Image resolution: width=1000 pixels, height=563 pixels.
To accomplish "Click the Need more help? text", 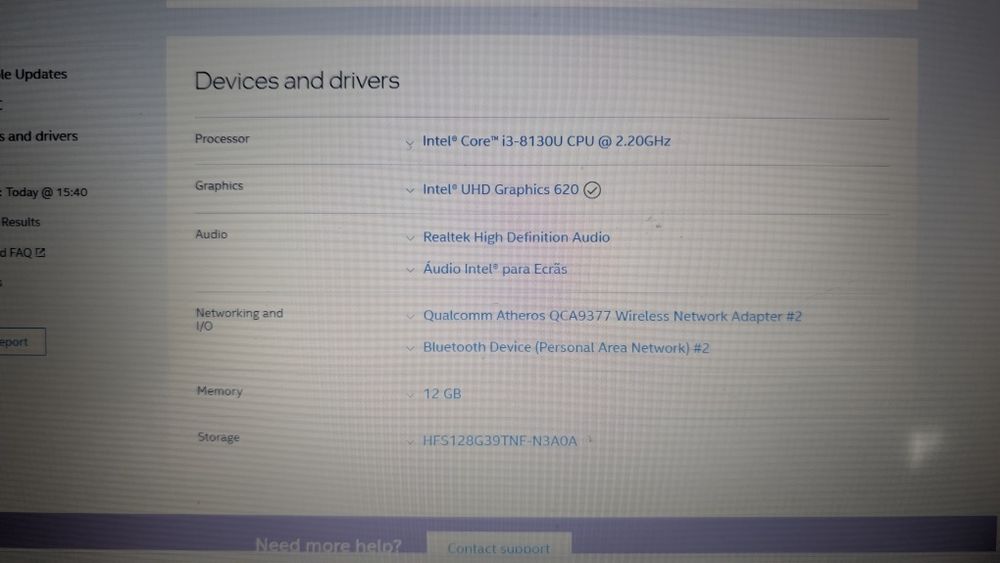I will (x=328, y=546).
